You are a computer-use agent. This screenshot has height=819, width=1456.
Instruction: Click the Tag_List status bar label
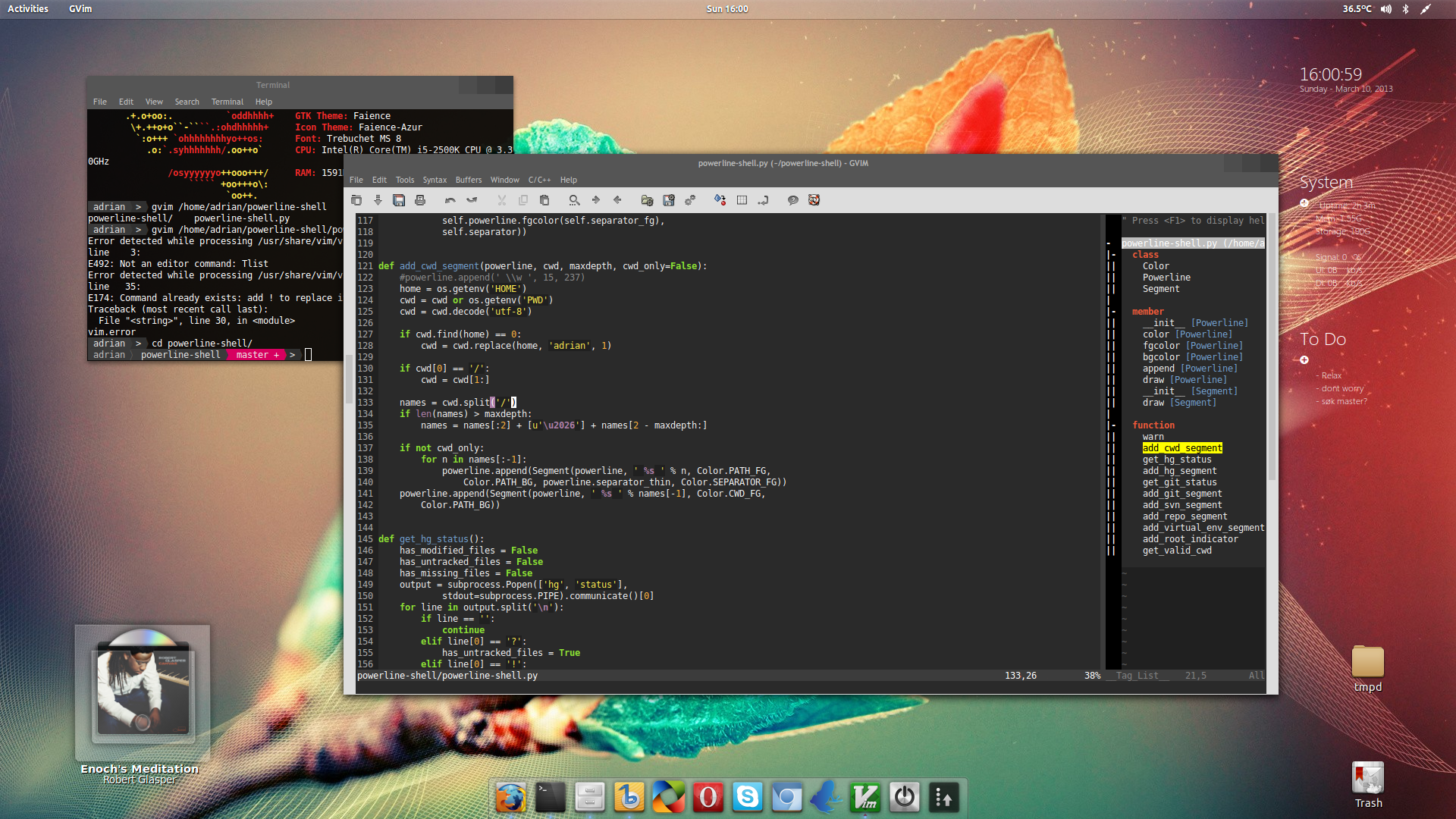point(1137,676)
